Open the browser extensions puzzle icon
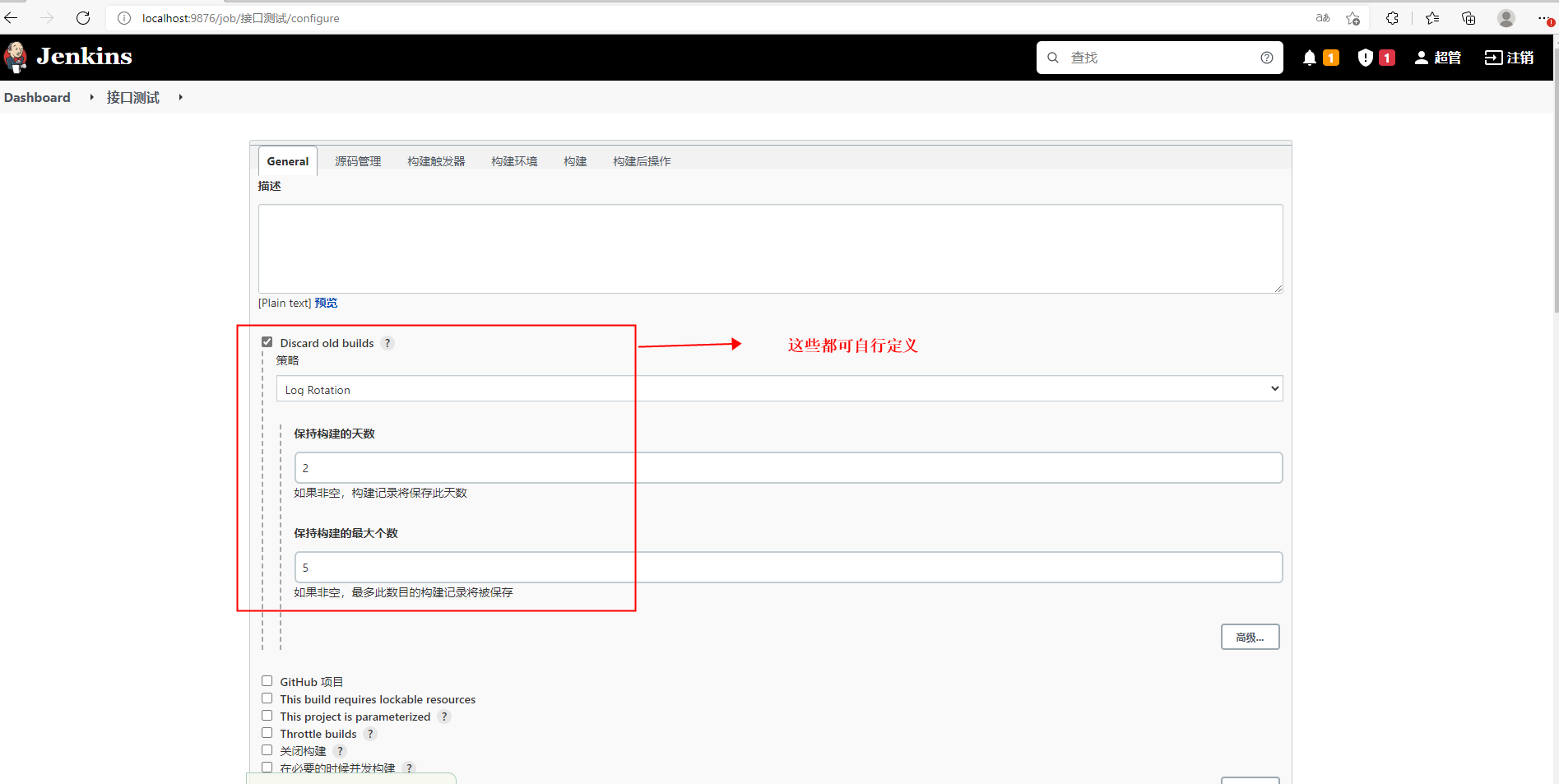 coord(1392,18)
